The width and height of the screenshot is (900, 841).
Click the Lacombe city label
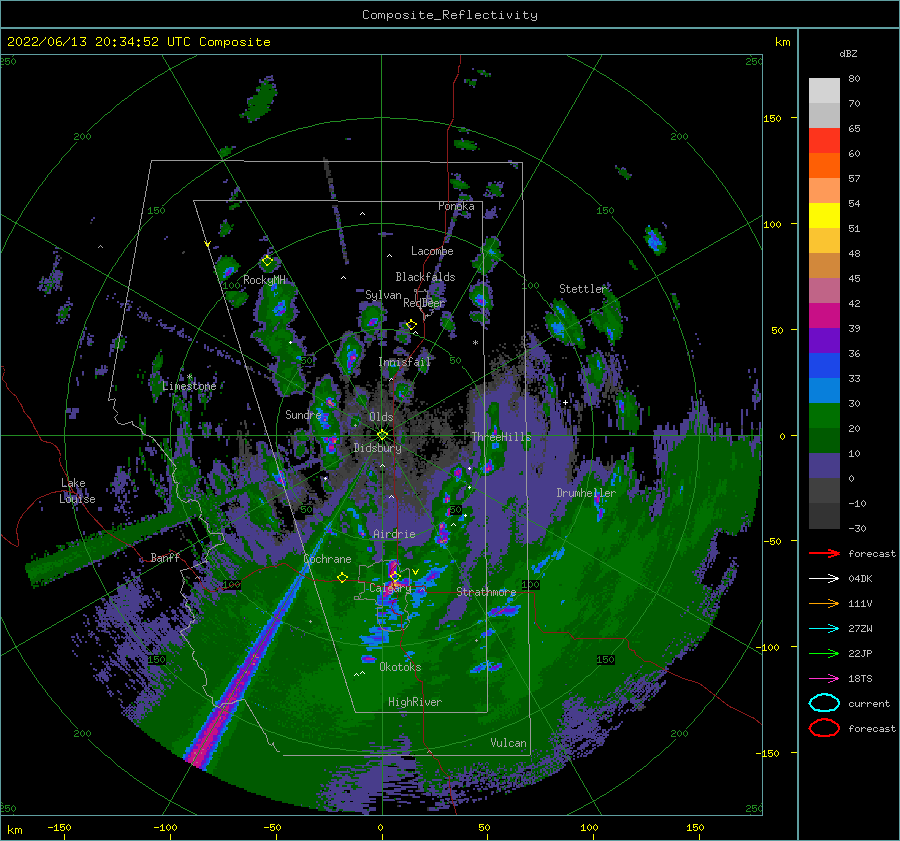pyautogui.click(x=432, y=251)
